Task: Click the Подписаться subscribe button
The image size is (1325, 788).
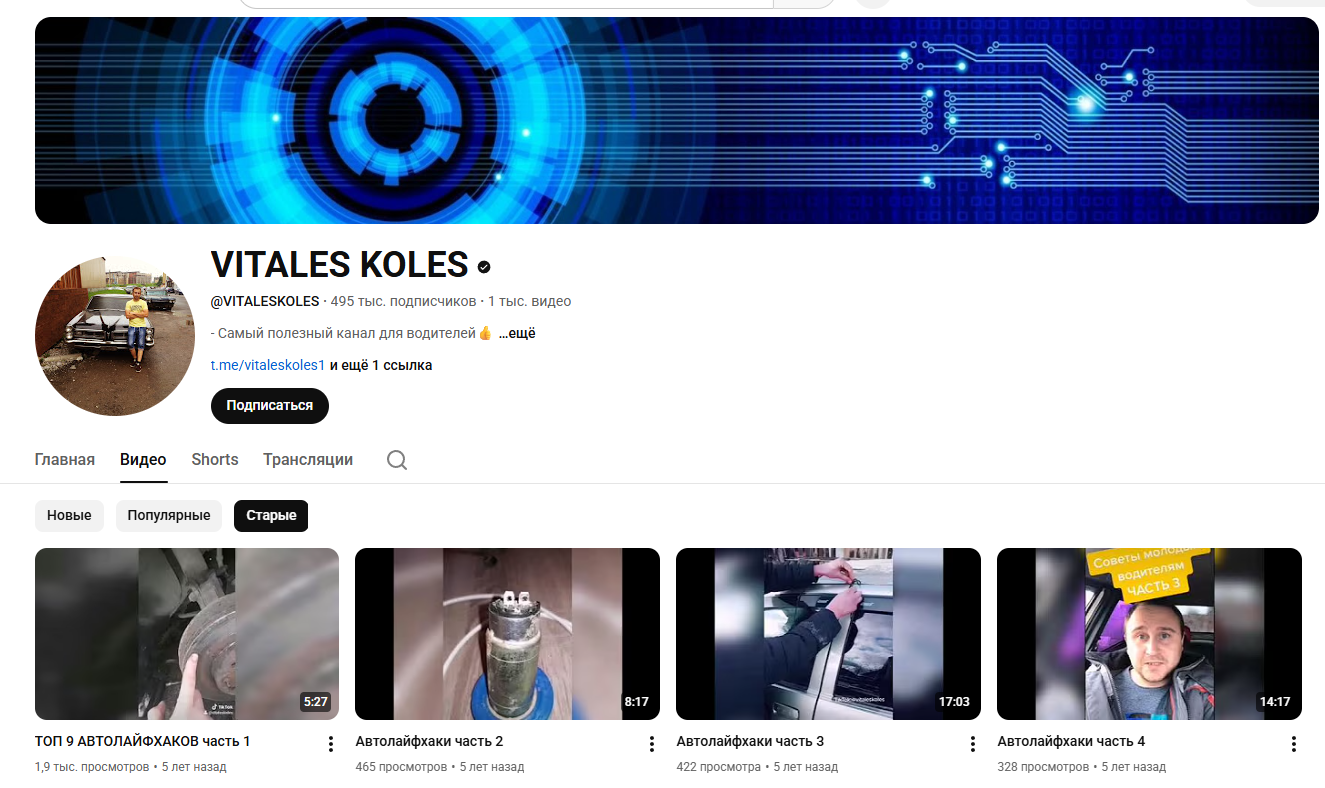Action: pos(270,406)
